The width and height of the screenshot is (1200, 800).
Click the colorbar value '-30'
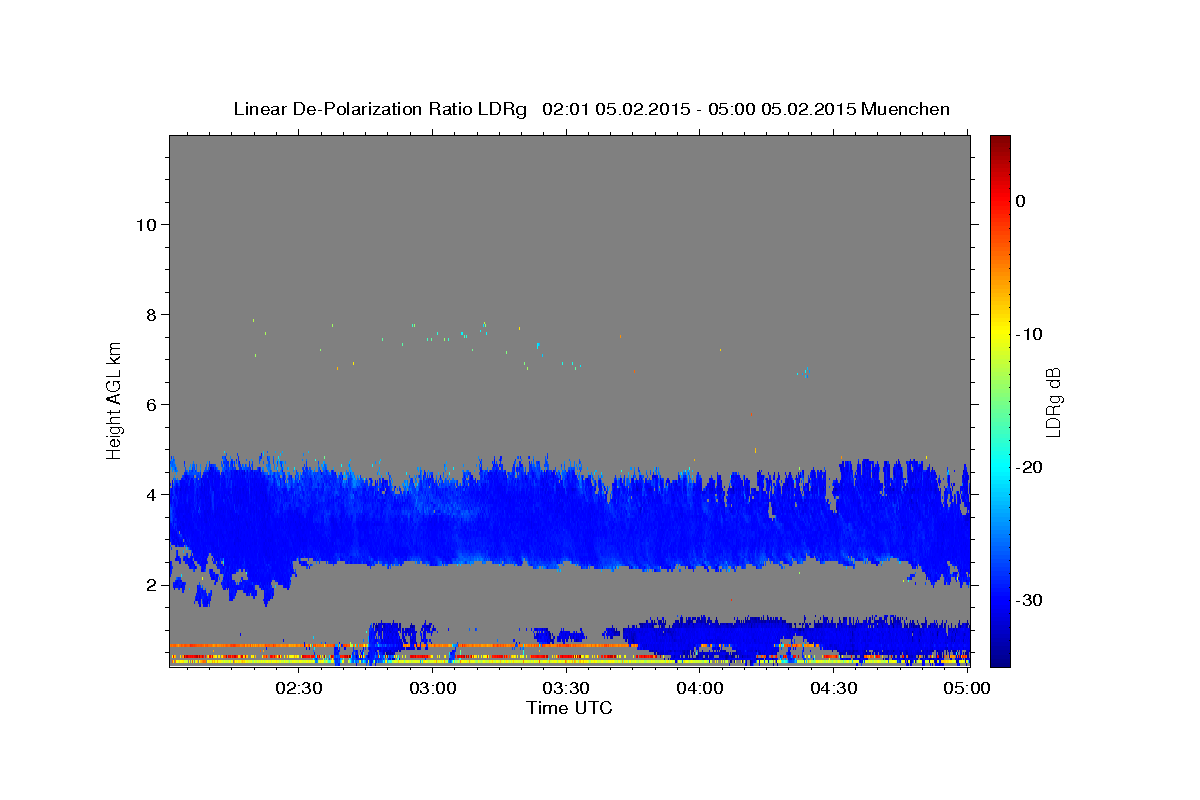(1030, 600)
